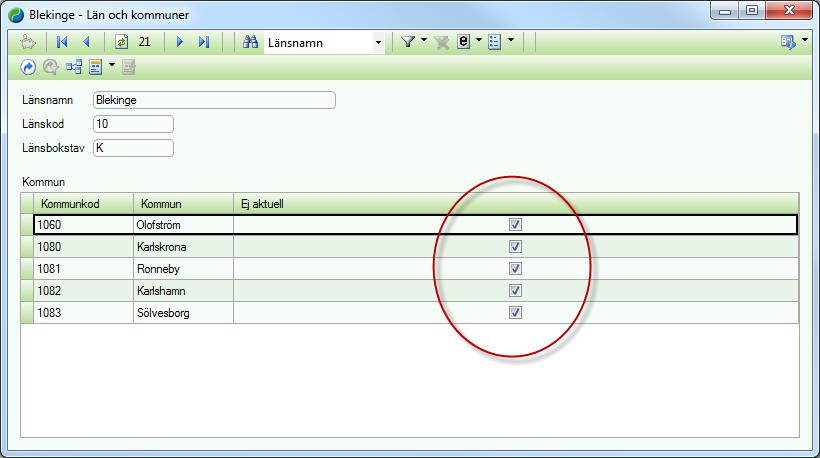Toggle Ej aktuell checkbox for Karlskrona
820x458 pixels.
tap(515, 247)
